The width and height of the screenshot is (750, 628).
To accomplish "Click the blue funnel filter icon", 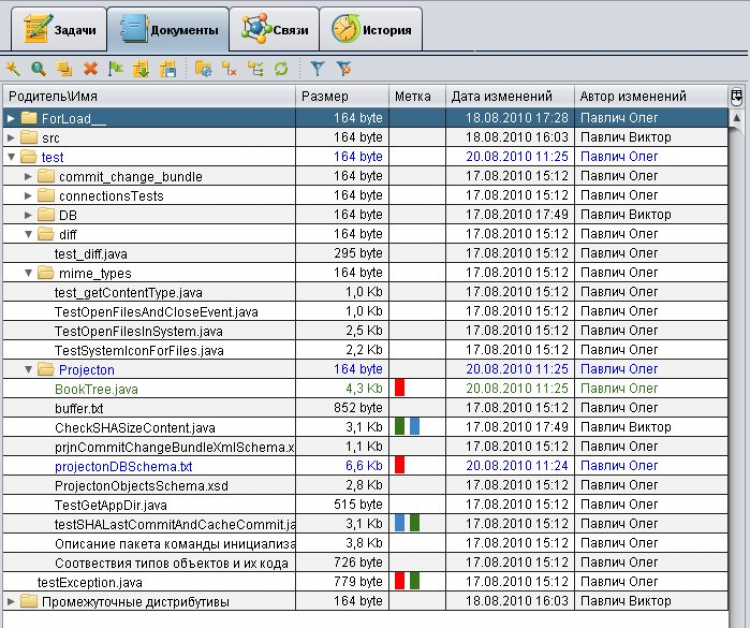I will (x=317, y=68).
